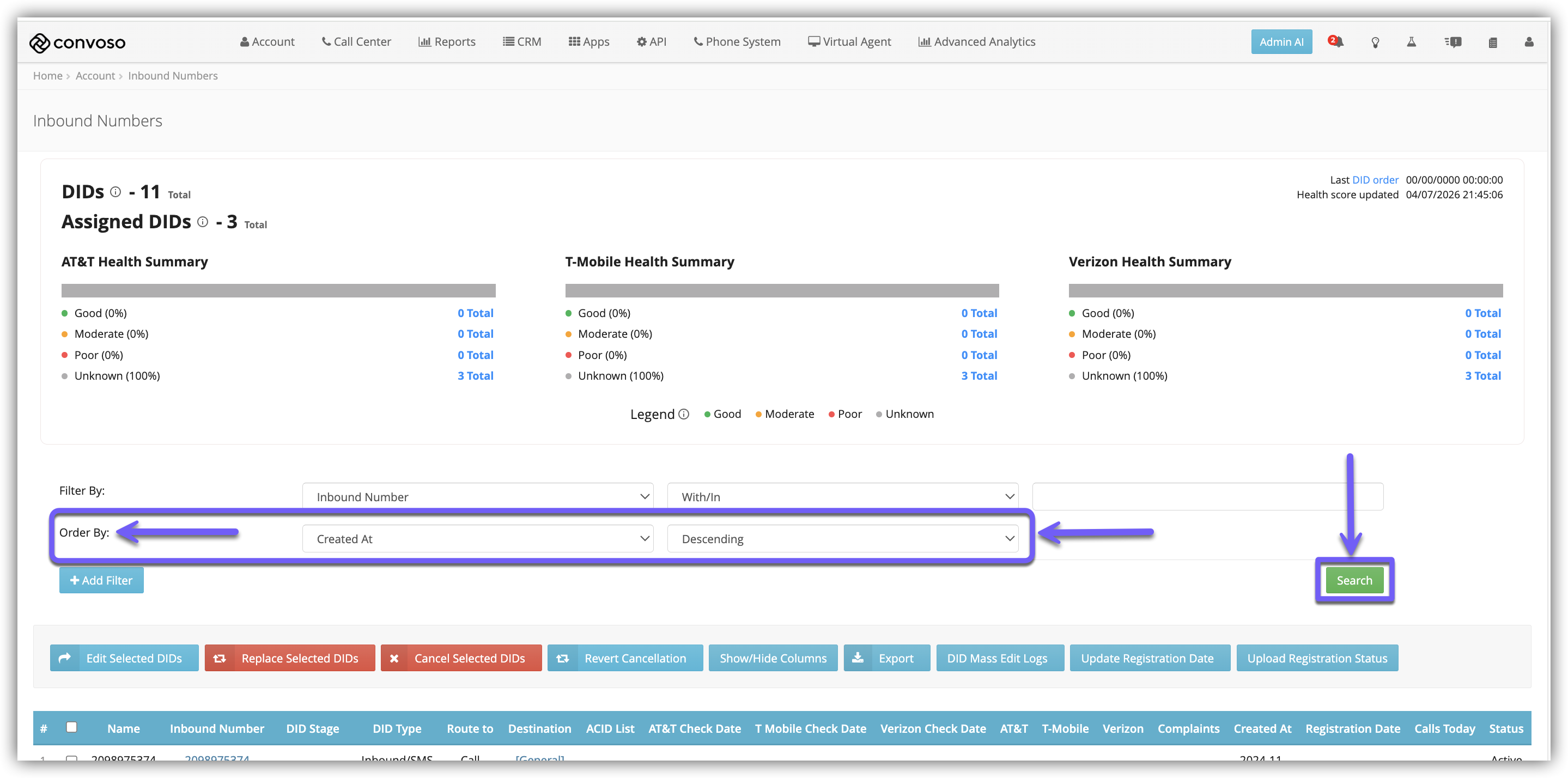Click the lightbulb ideas icon
This screenshot has height=778, width=1568.
coord(1375,42)
